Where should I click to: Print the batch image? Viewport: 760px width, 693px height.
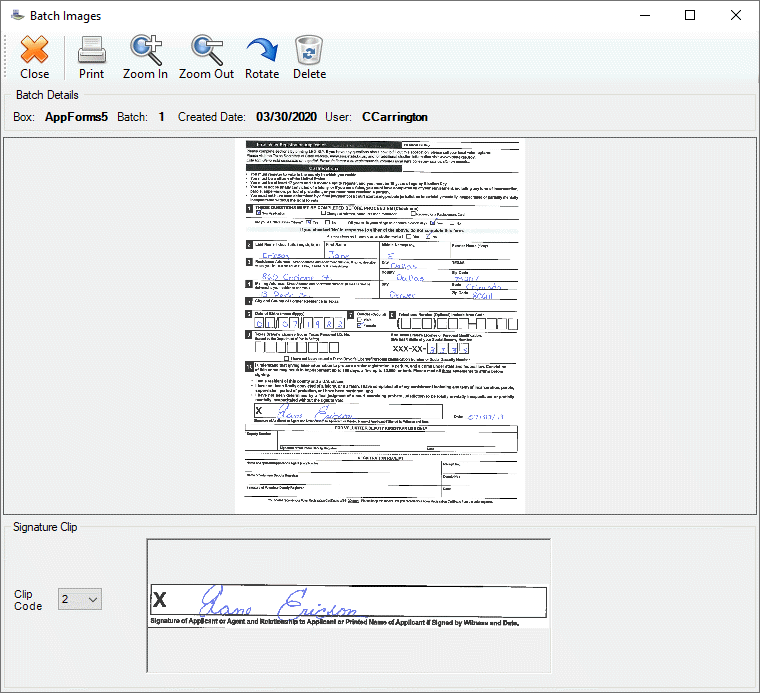coord(91,57)
